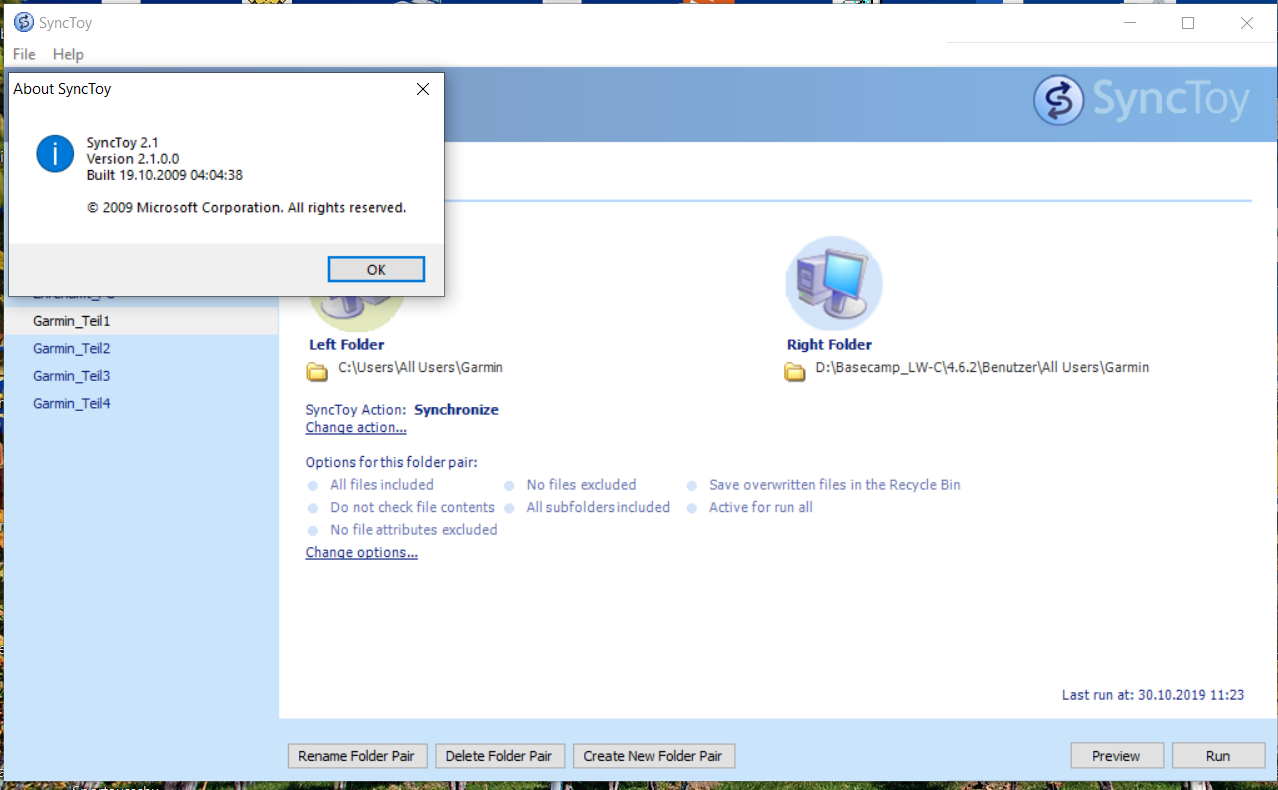Open the File menu
The height and width of the screenshot is (790, 1278).
24,54
